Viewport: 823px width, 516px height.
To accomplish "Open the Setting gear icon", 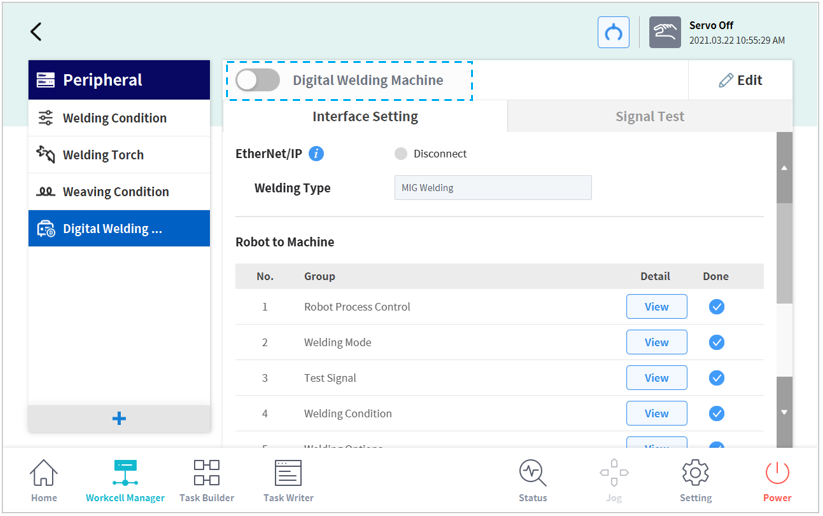I will click(695, 480).
